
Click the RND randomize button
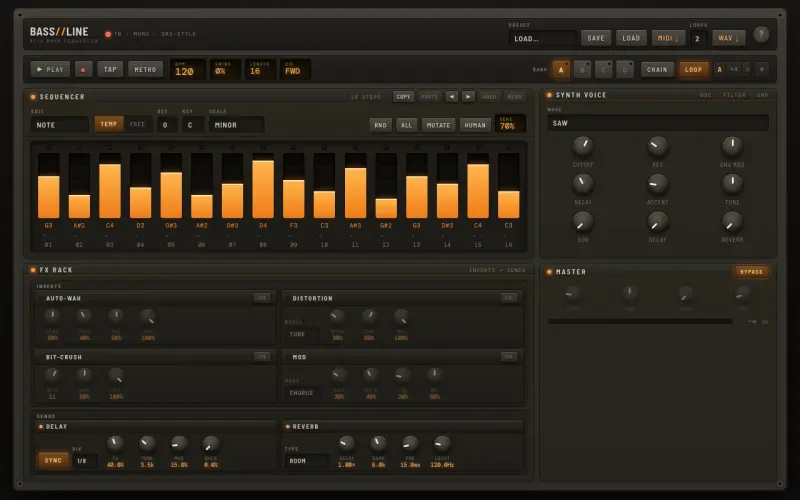pyautogui.click(x=380, y=125)
